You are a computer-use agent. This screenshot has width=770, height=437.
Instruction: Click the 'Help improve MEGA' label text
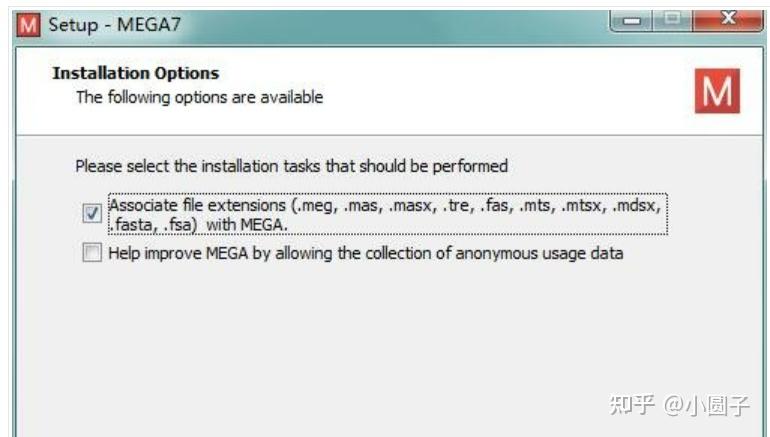[x=365, y=254]
